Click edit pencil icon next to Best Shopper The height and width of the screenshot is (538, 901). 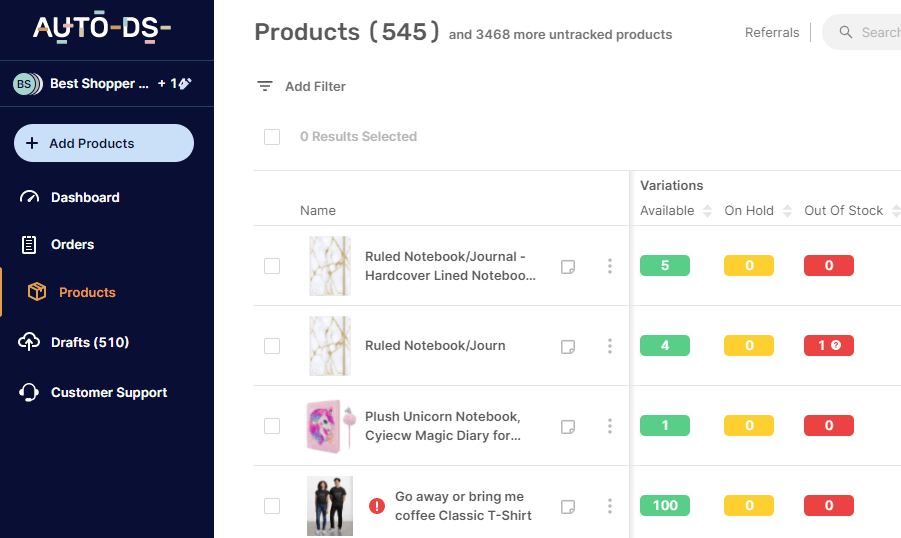point(186,83)
